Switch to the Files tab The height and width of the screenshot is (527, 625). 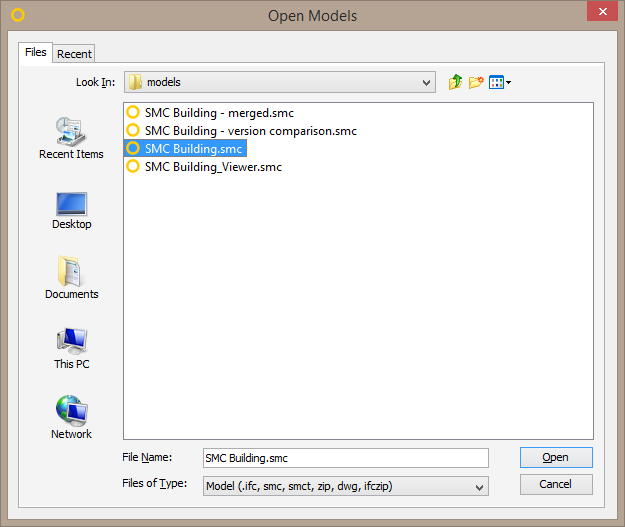click(35, 52)
